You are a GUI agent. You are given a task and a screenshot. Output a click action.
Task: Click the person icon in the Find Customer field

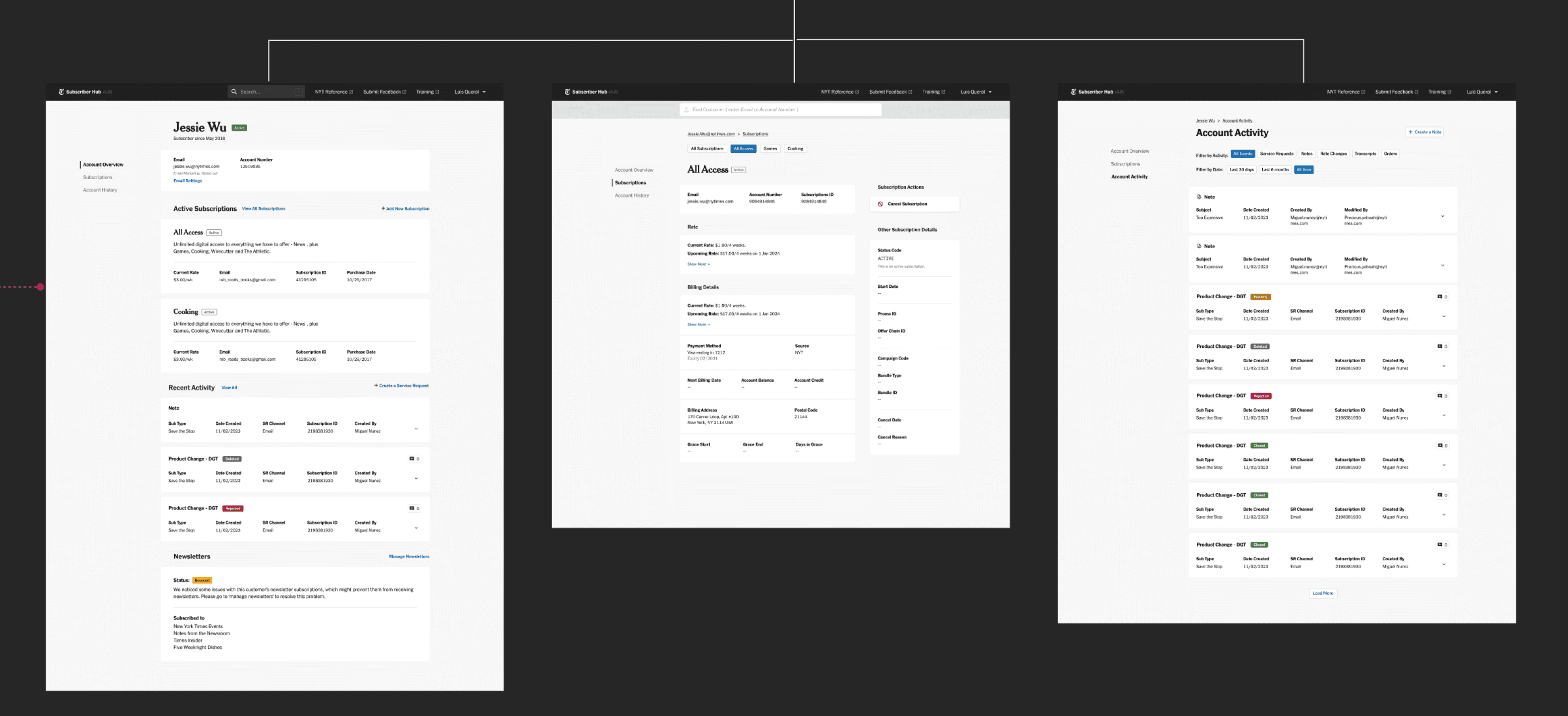pos(686,110)
